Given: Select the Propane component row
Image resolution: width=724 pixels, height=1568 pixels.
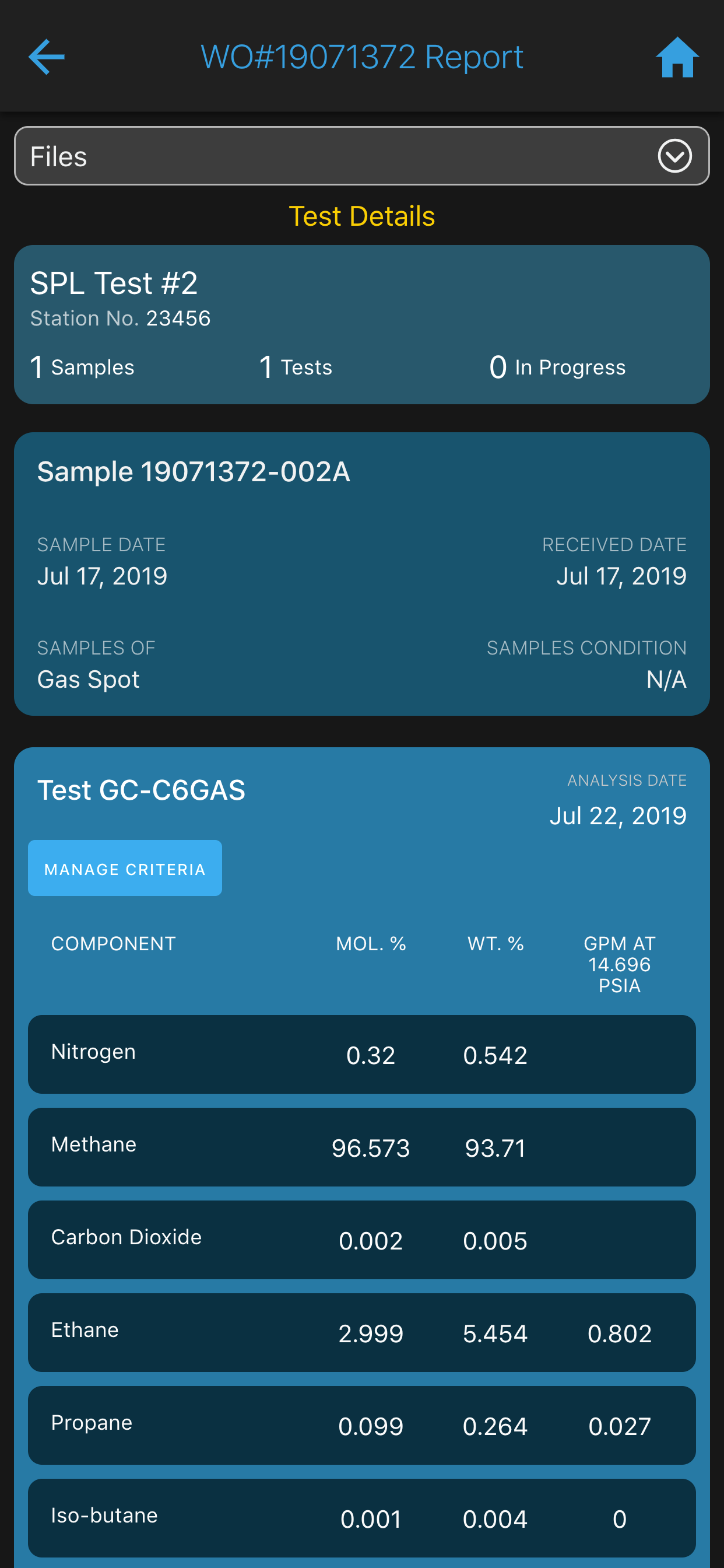Looking at the screenshot, I should tap(362, 1426).
